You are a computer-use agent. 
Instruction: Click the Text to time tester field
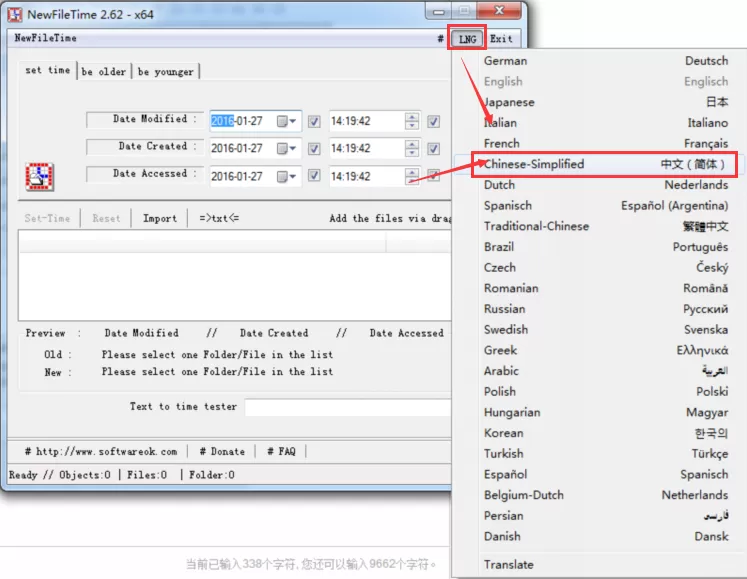(x=348, y=407)
